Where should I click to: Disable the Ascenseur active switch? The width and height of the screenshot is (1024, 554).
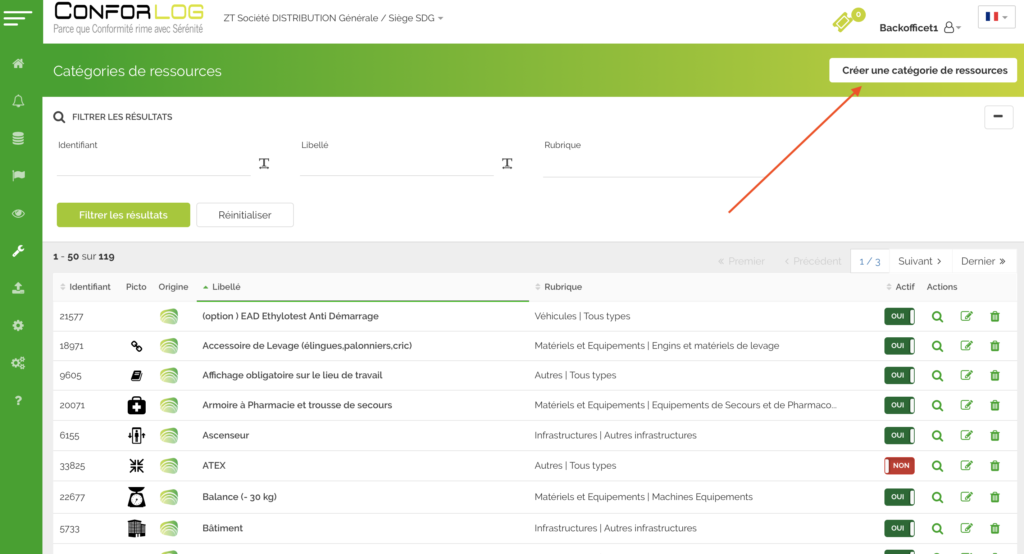[x=899, y=436]
